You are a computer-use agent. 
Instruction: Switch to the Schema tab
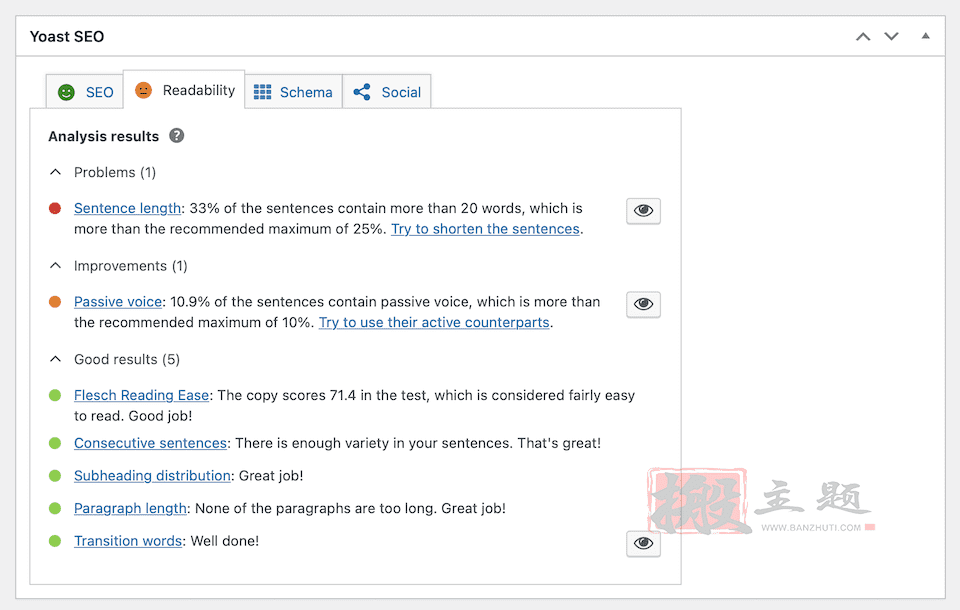coord(293,92)
